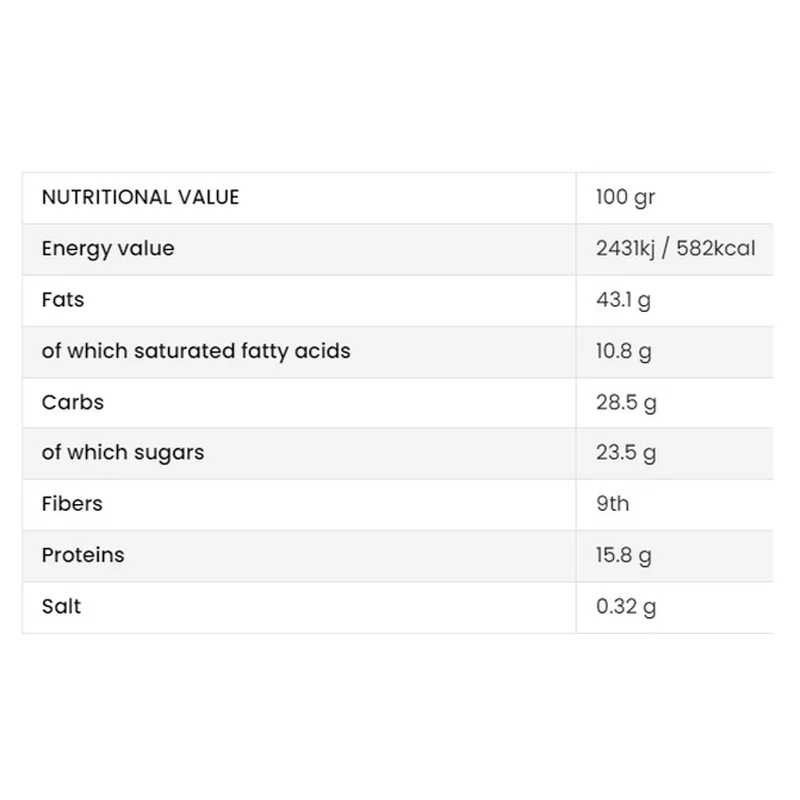Click the Salt row label
This screenshot has height=800, width=800.
pyautogui.click(x=61, y=606)
